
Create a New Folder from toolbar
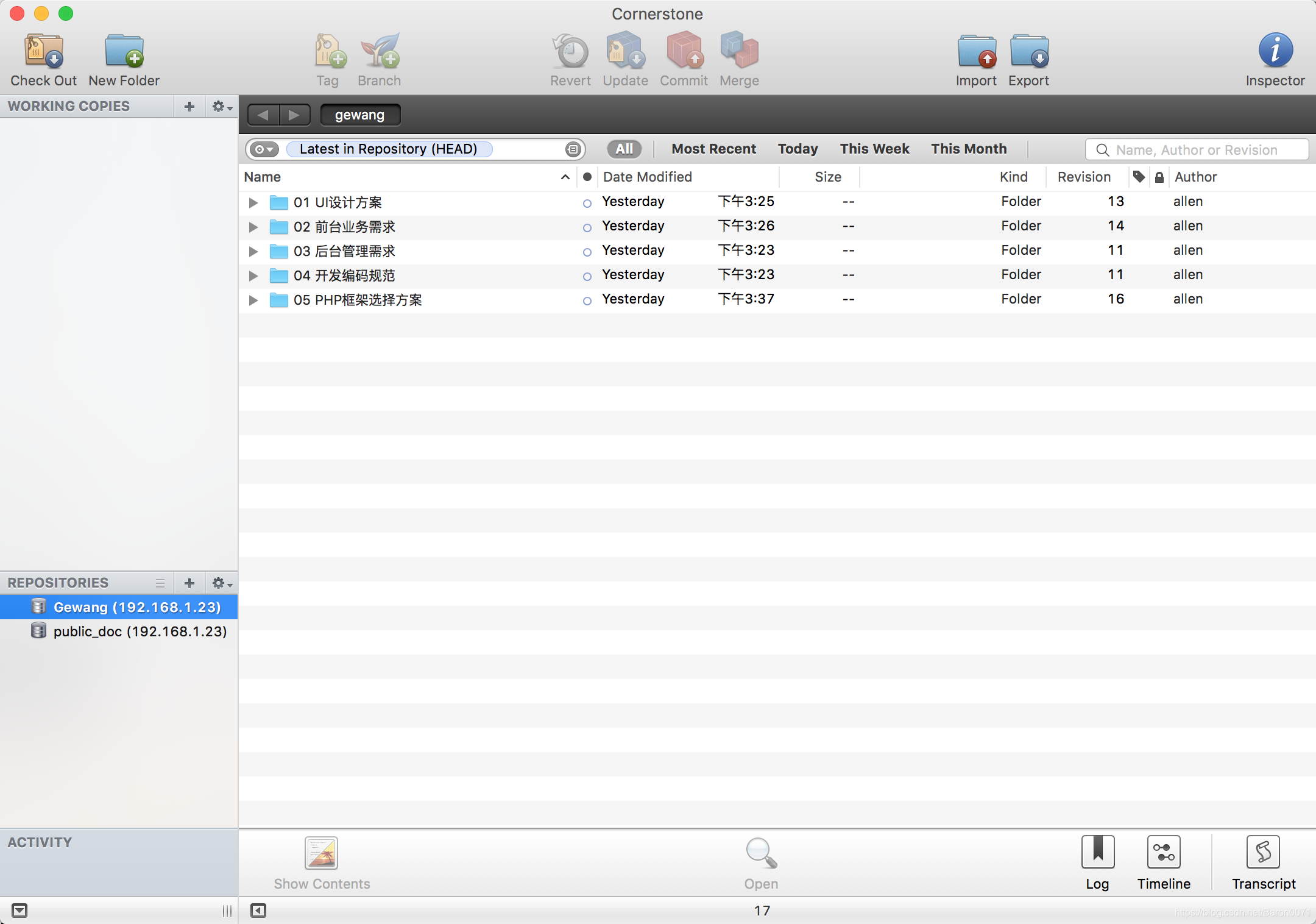(124, 51)
